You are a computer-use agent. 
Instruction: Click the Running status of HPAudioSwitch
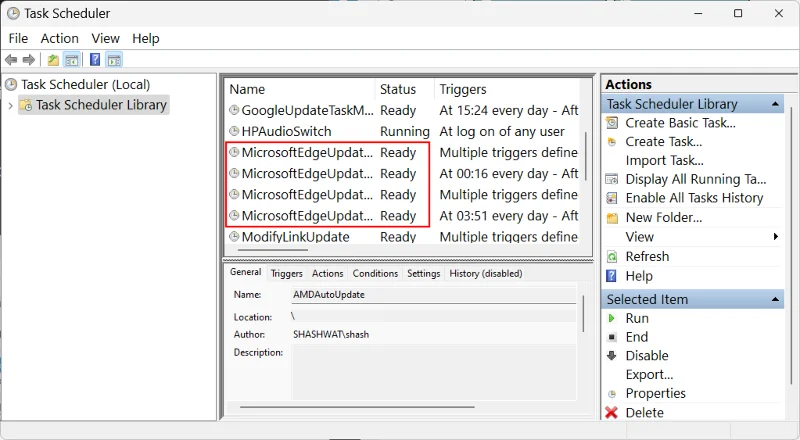point(405,132)
